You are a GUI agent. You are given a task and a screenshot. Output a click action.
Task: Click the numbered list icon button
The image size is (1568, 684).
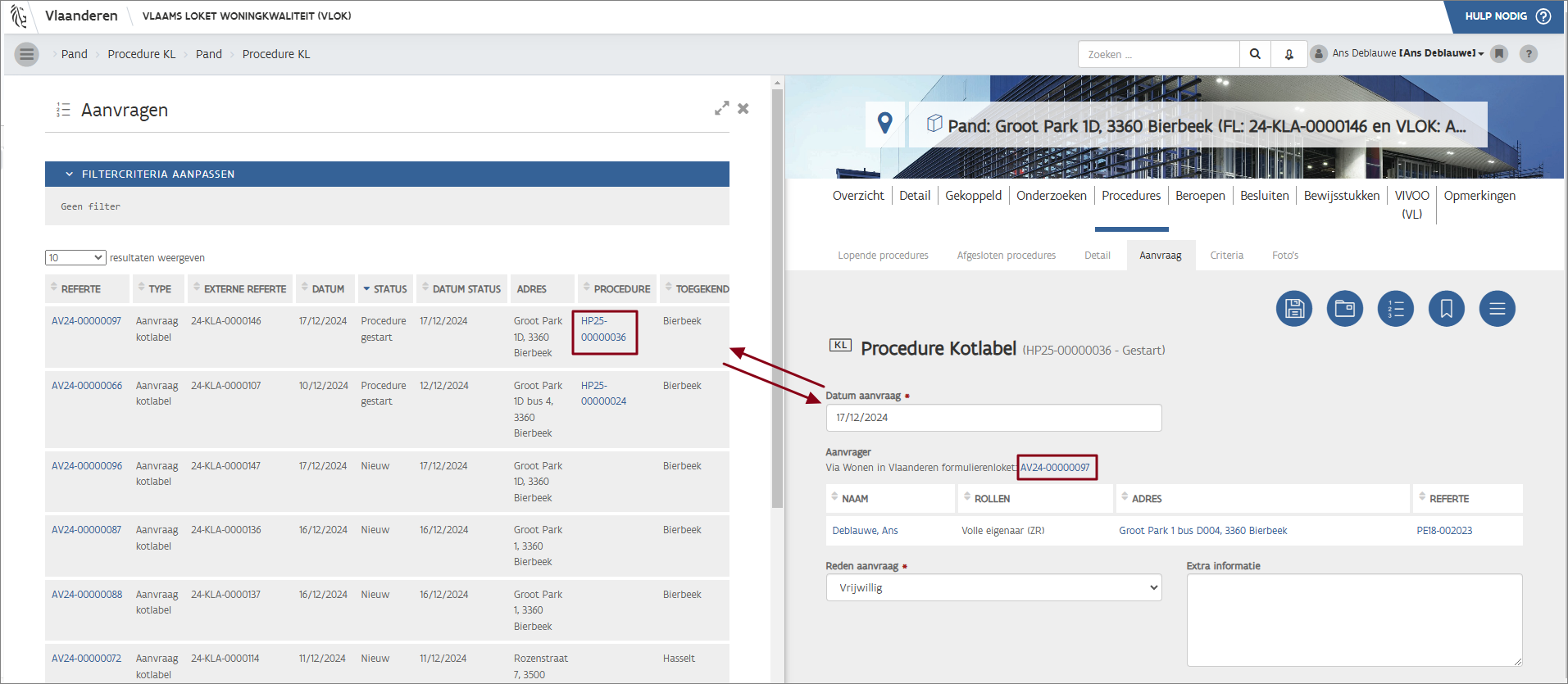(x=1395, y=309)
